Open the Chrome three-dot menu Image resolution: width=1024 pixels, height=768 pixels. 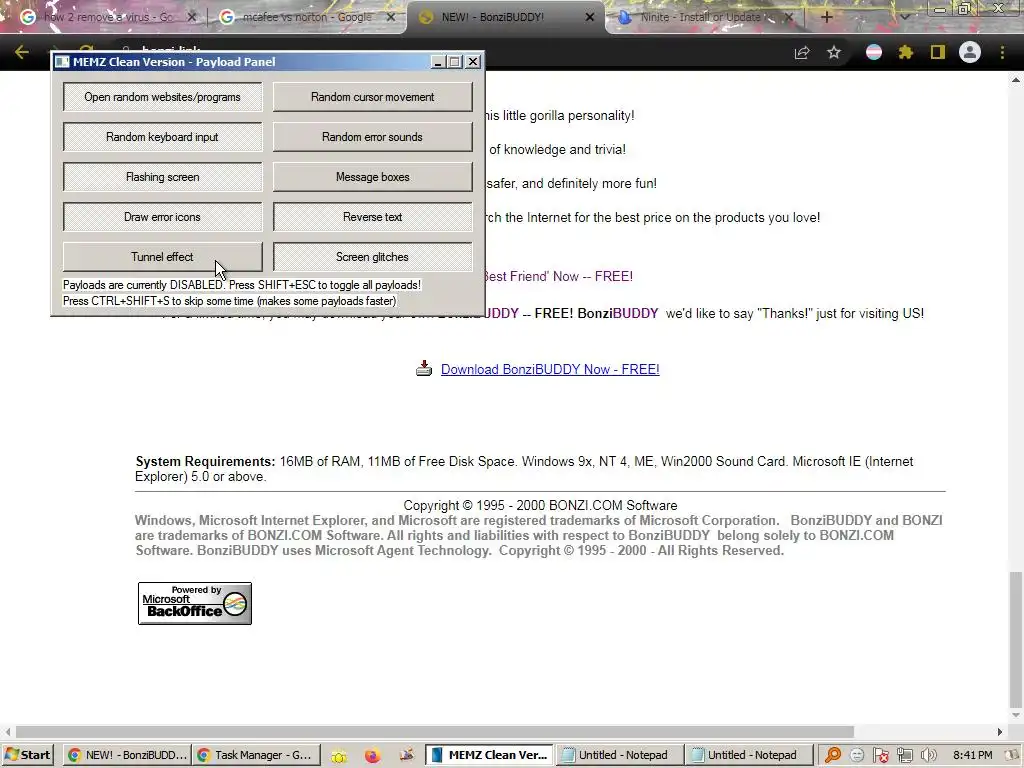click(x=1002, y=52)
